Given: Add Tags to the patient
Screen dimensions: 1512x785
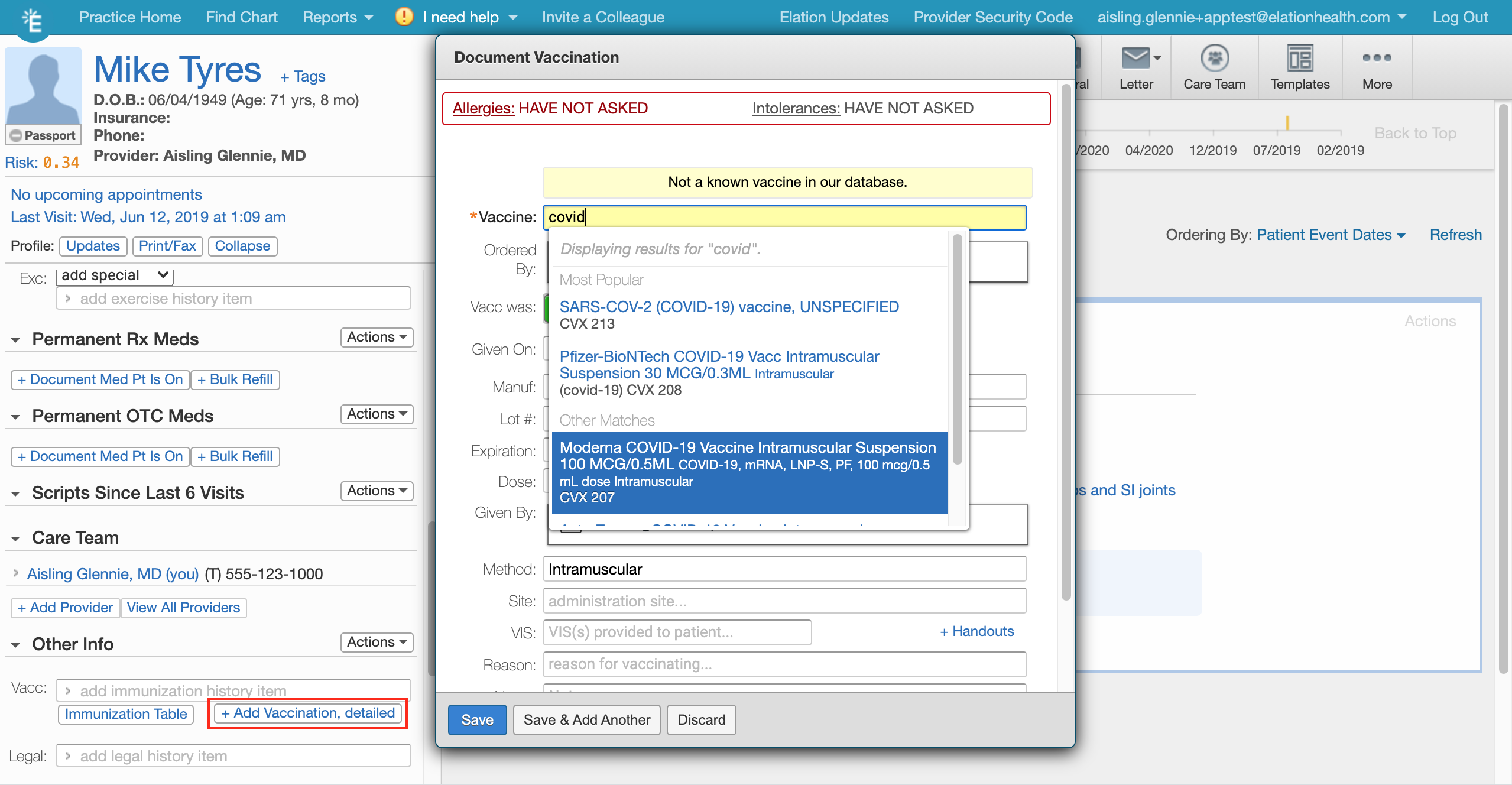Looking at the screenshot, I should pyautogui.click(x=303, y=76).
